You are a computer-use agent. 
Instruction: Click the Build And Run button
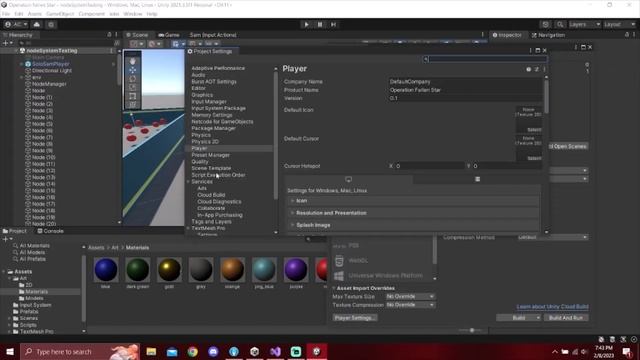coord(566,318)
